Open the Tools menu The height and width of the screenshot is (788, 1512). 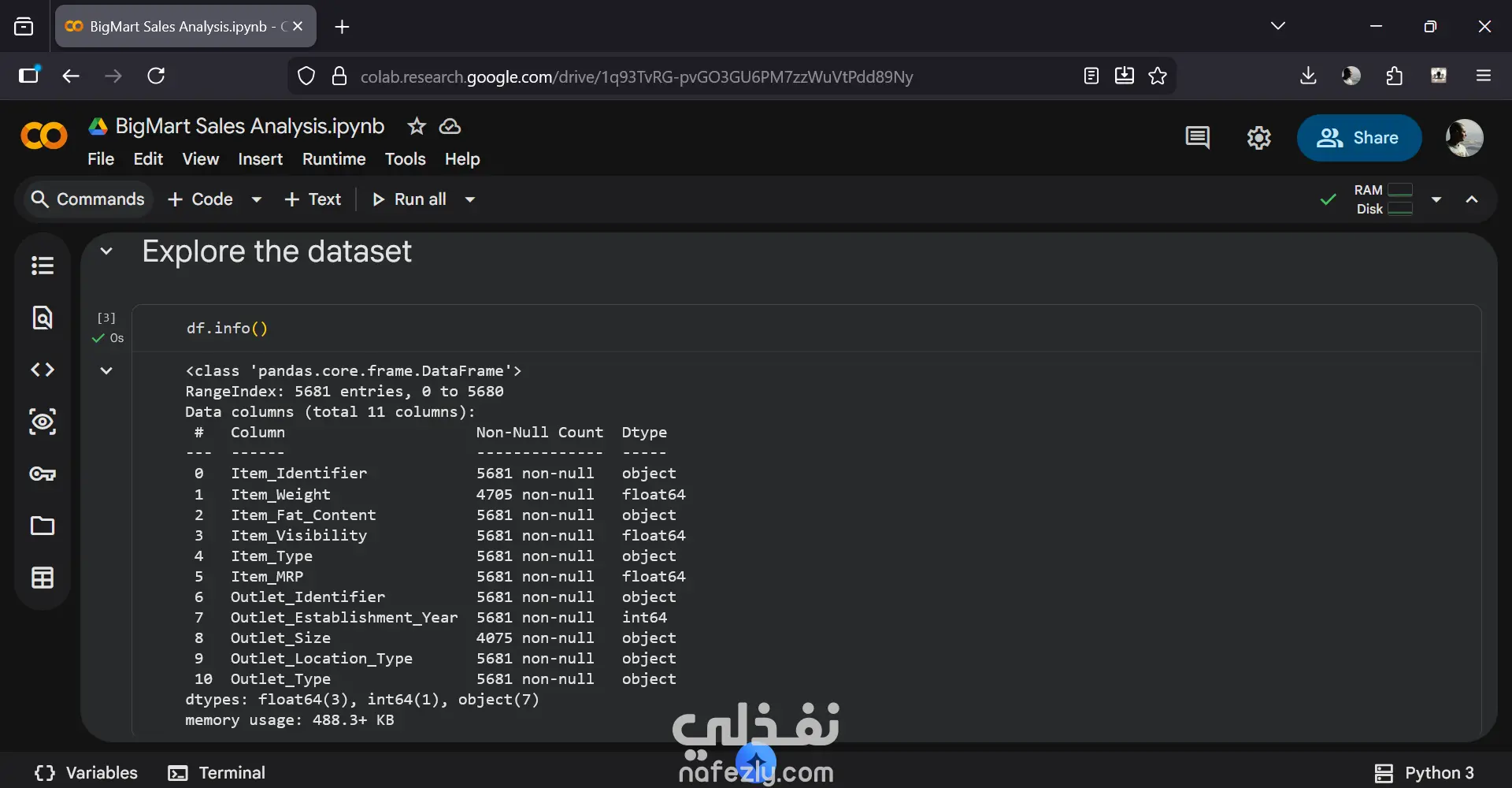pos(406,159)
